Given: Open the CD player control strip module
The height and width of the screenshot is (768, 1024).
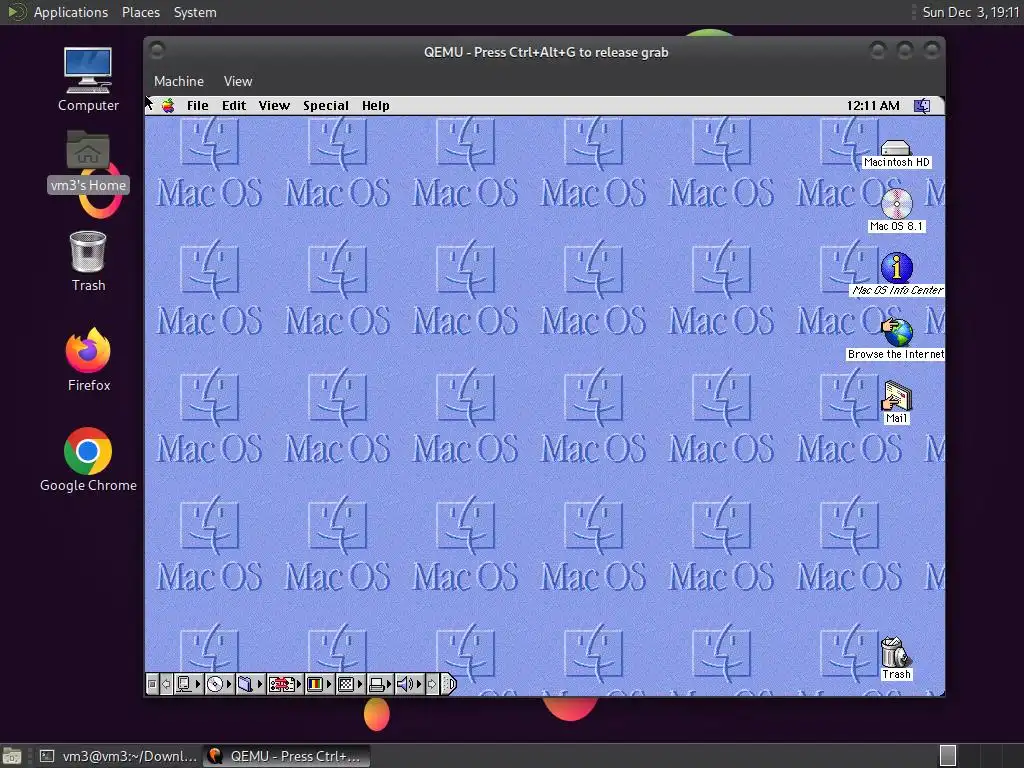Looking at the screenshot, I should coord(219,684).
